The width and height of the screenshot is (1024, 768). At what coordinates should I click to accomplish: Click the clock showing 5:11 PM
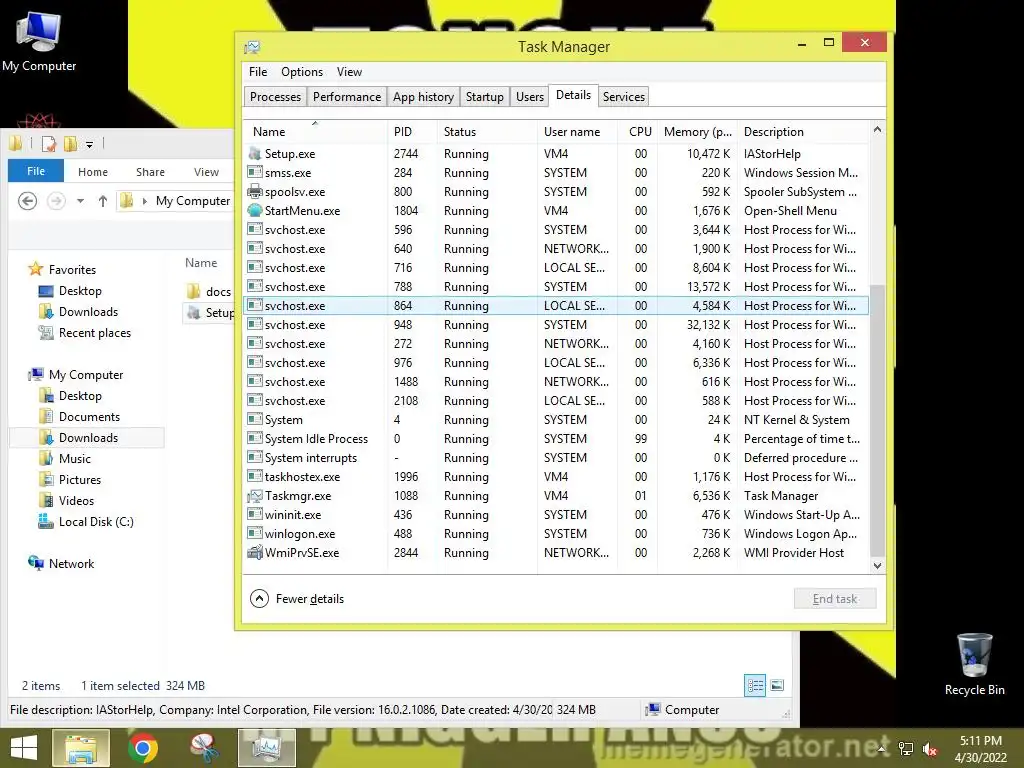coord(980,741)
